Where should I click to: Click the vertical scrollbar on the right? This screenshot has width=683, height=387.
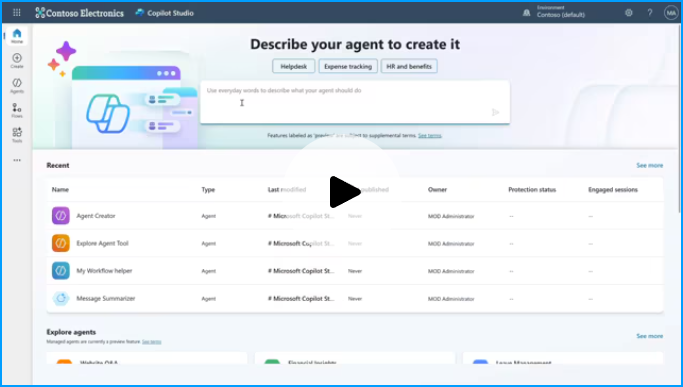coord(679,118)
